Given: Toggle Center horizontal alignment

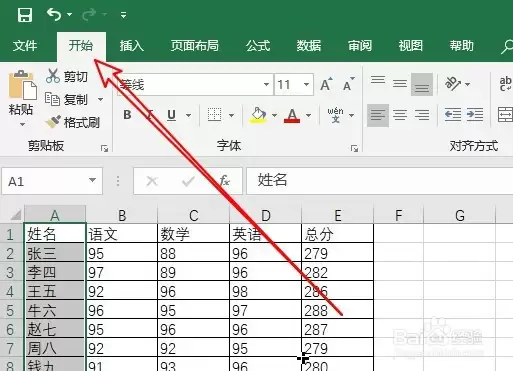Looking at the screenshot, I should (400, 115).
